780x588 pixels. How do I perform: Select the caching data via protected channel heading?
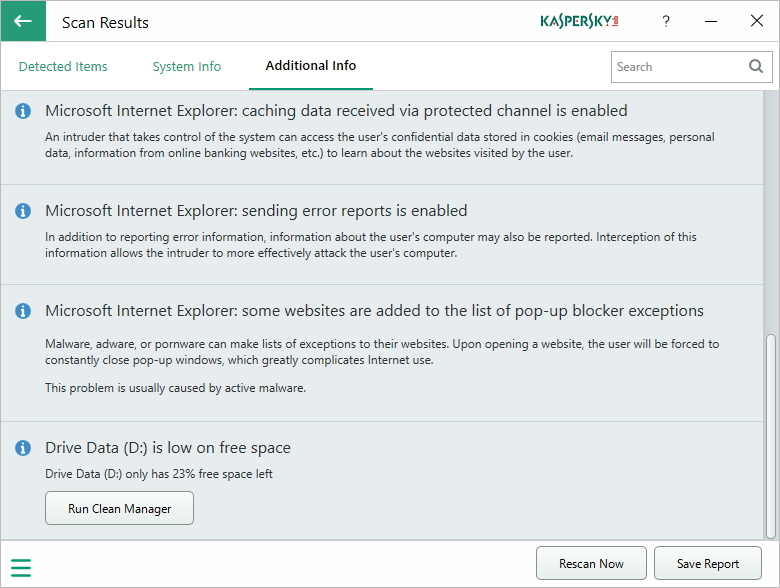pyautogui.click(x=336, y=111)
